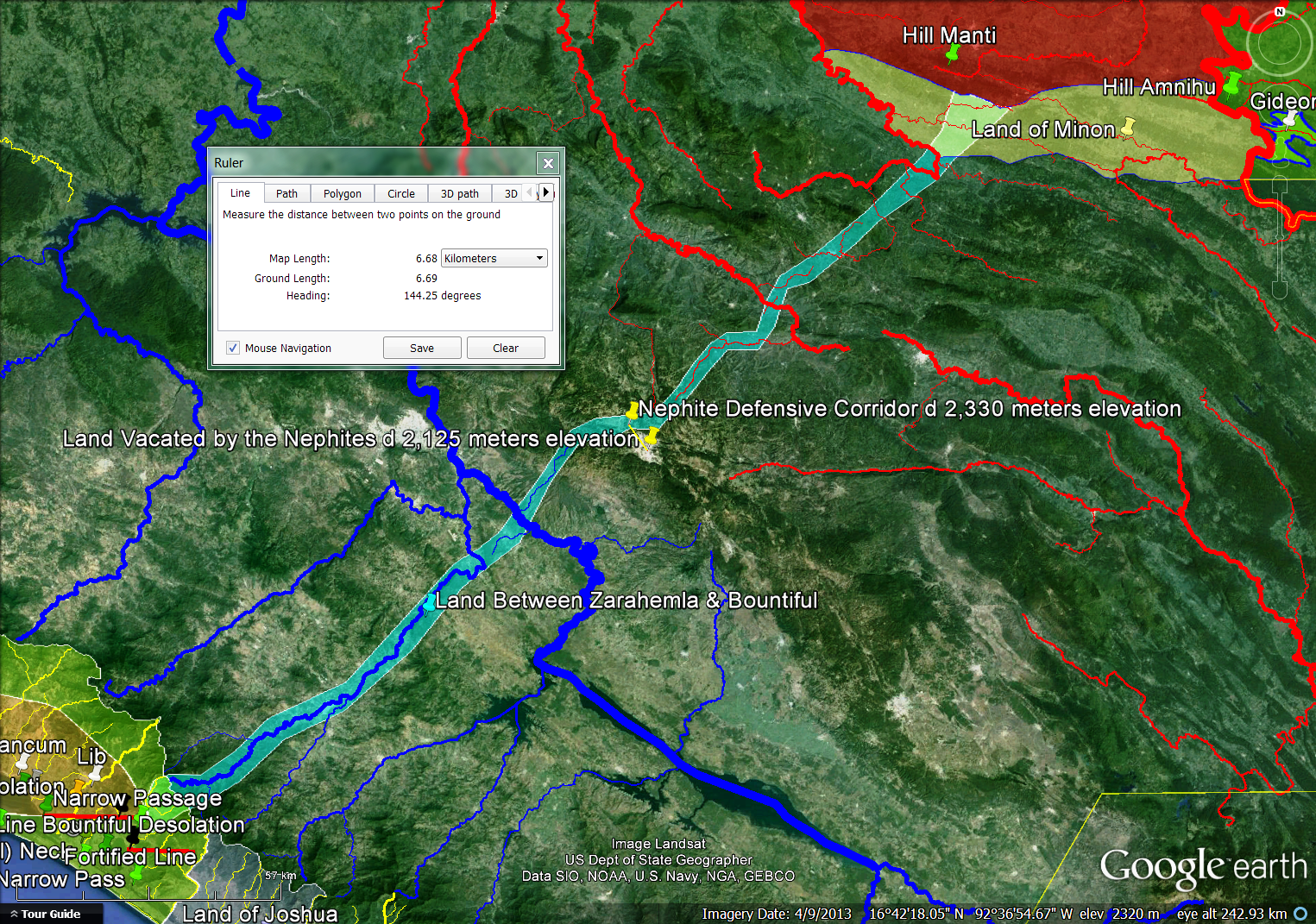
Task: Click the streaming status circle indicator
Action: click(x=1300, y=914)
